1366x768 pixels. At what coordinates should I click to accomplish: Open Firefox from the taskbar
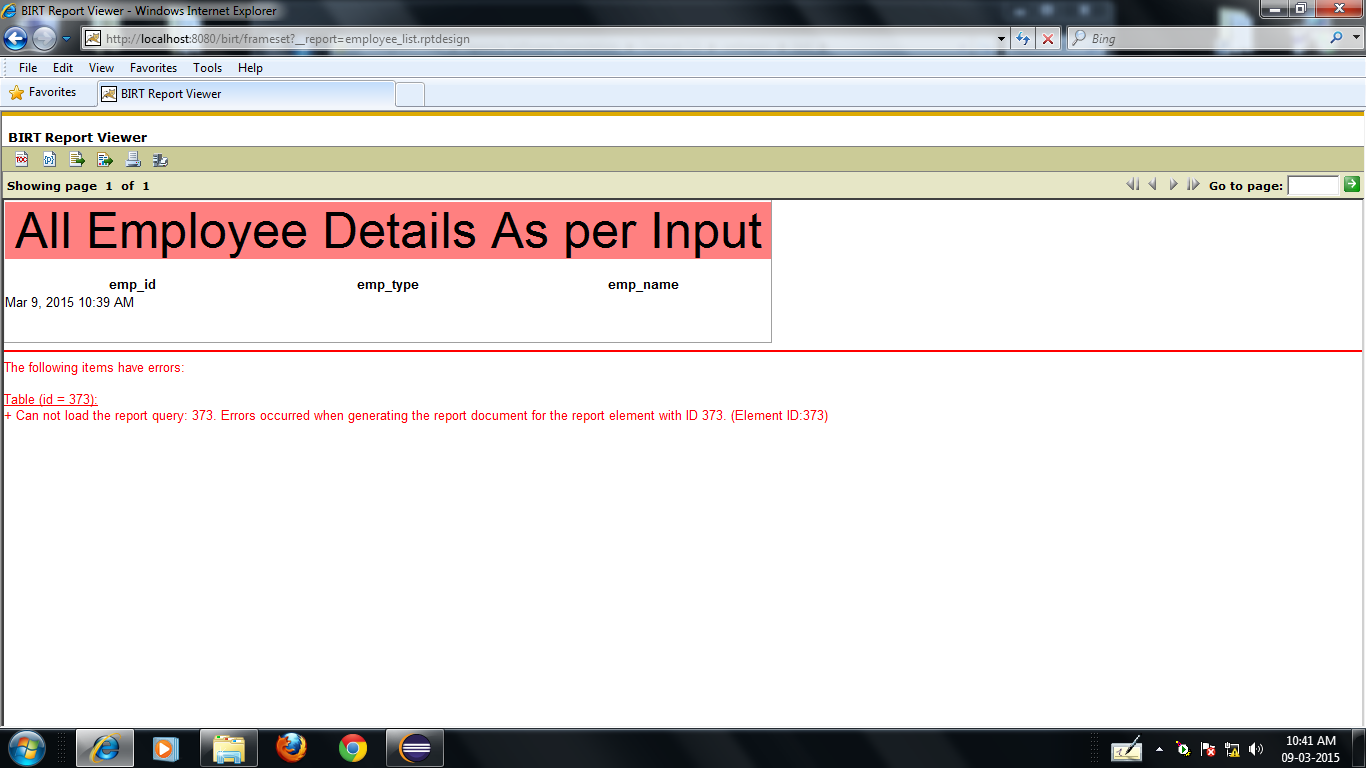click(291, 748)
